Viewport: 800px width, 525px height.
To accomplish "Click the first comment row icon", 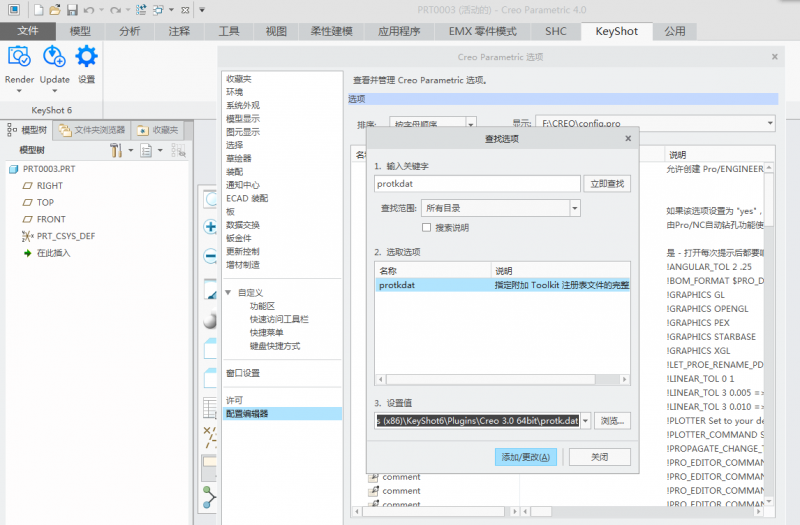I will pos(374,477).
